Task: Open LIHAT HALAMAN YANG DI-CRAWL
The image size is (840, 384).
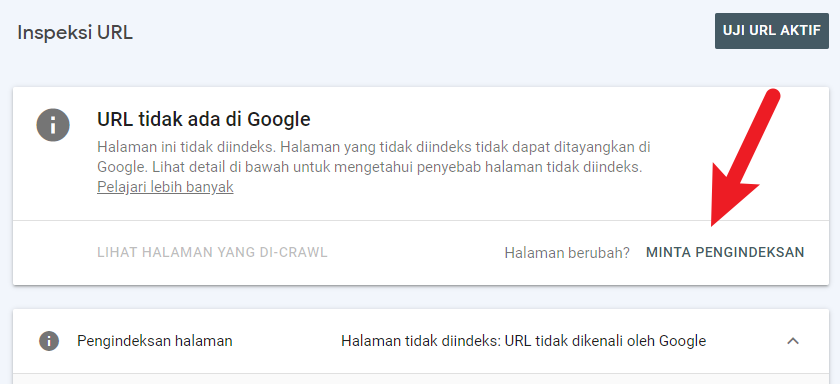Action: (x=212, y=252)
